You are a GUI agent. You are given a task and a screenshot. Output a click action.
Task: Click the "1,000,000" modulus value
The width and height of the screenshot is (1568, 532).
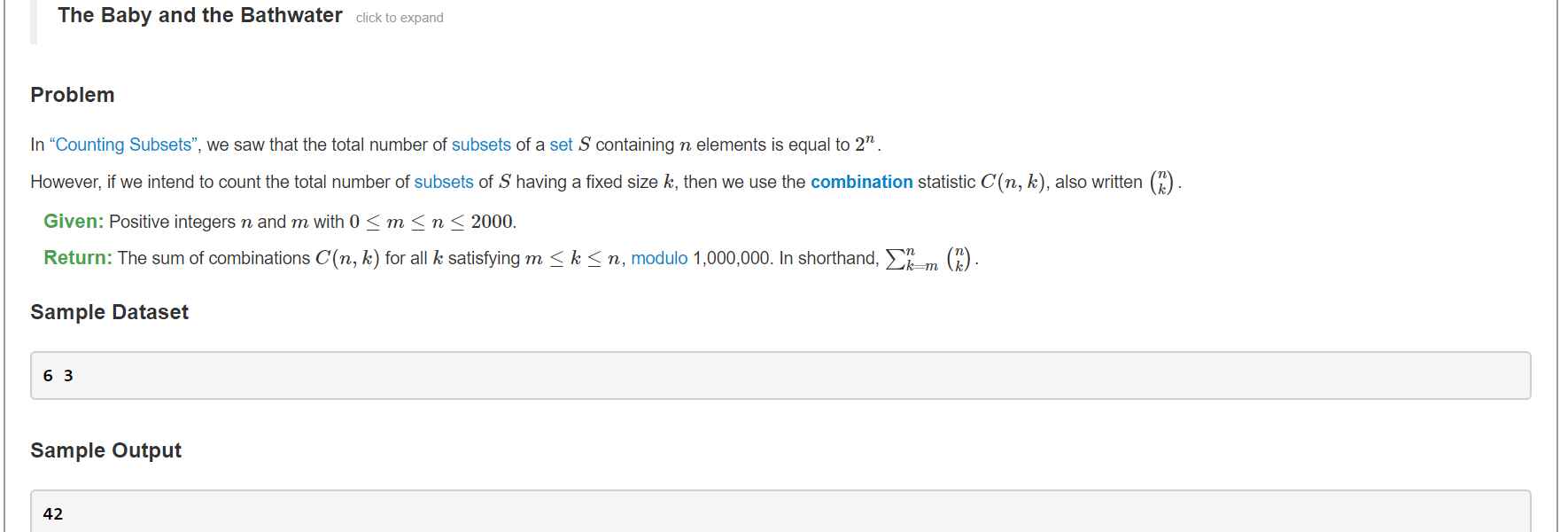coord(733,258)
